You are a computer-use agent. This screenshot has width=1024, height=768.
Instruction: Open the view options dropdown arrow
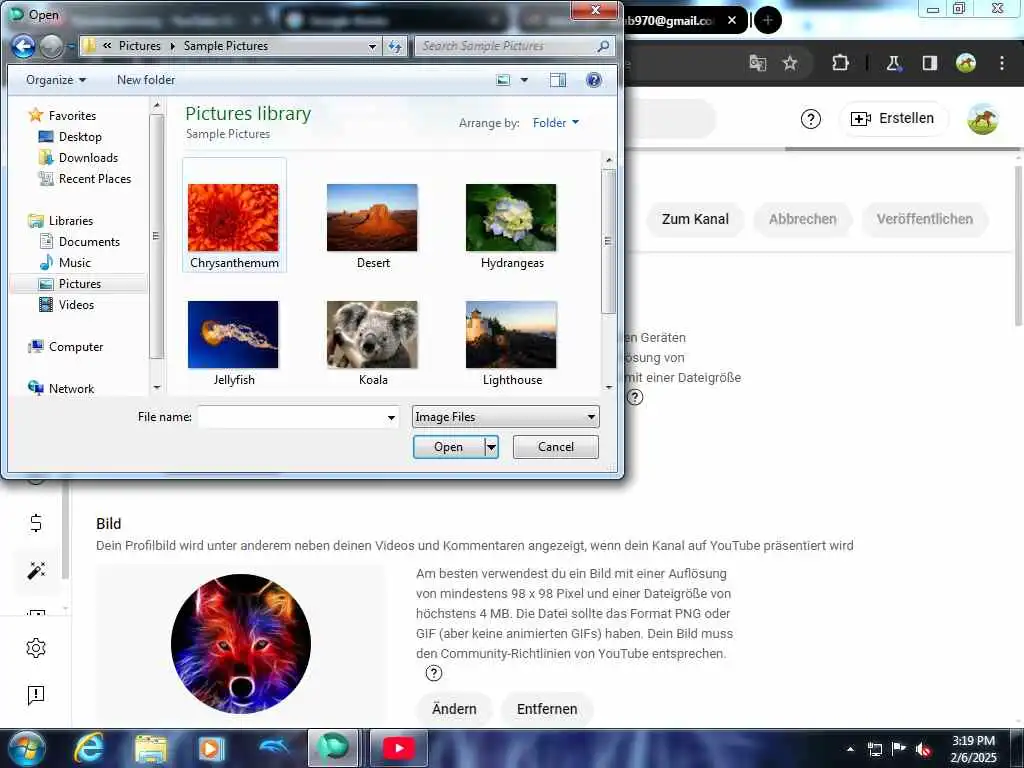click(524, 80)
